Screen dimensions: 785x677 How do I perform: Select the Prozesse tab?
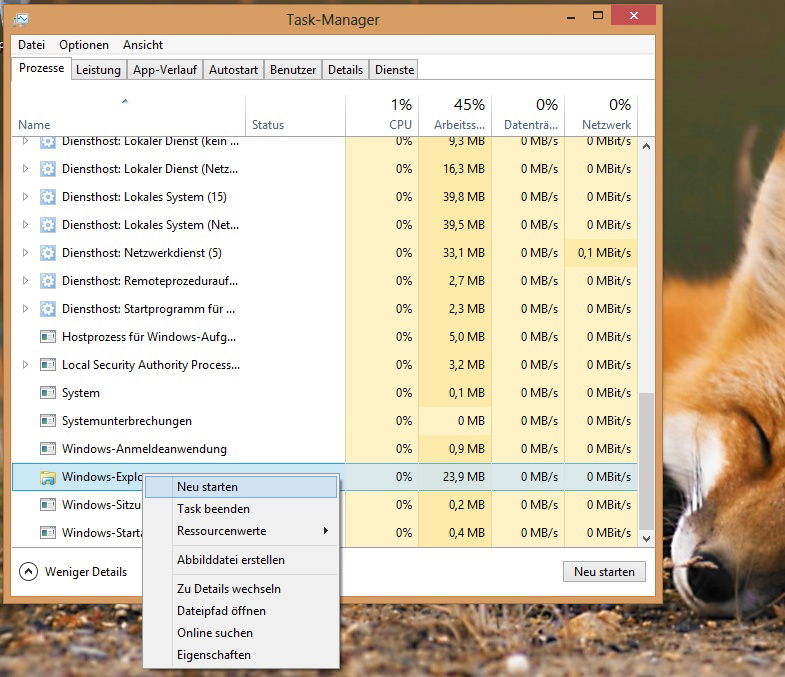[42, 68]
